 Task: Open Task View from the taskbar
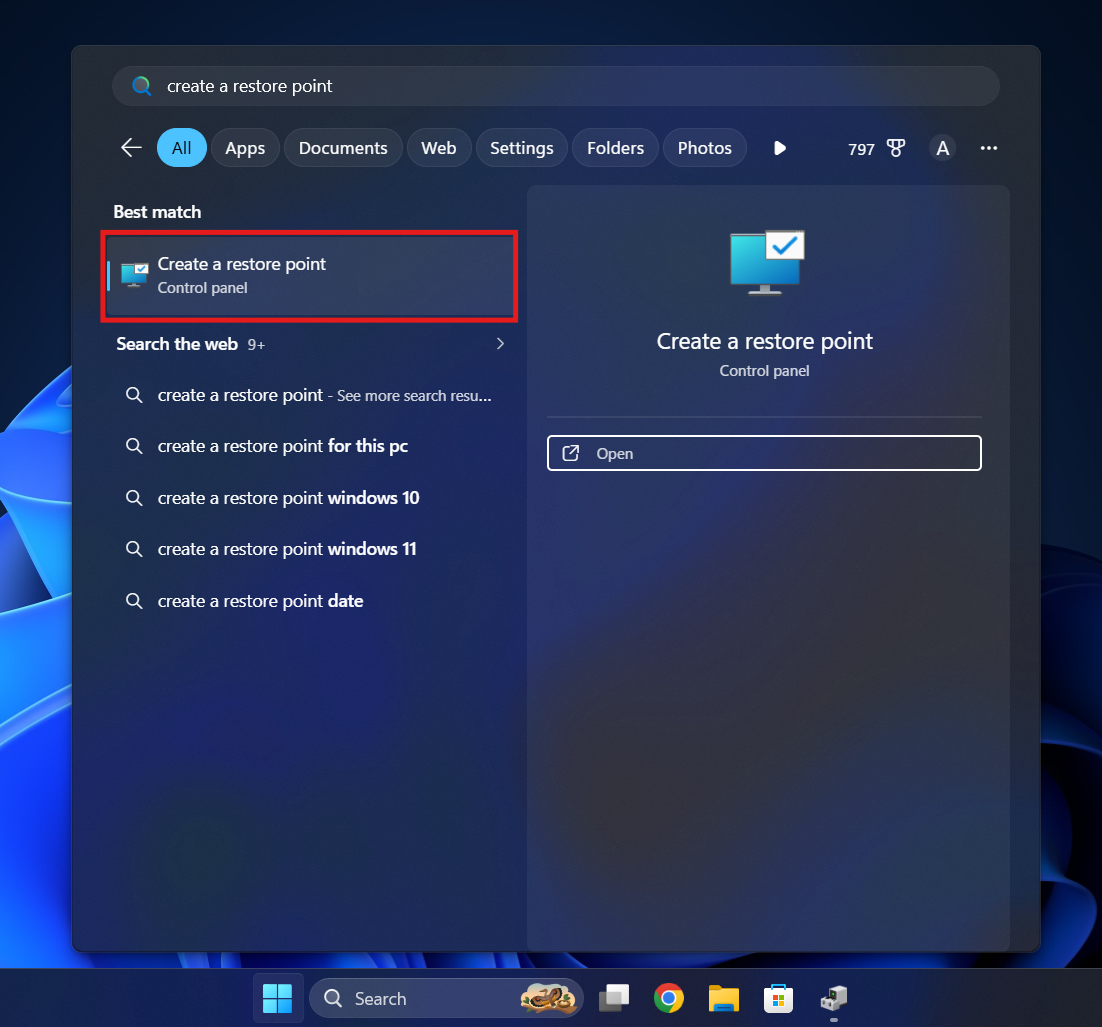pyautogui.click(x=613, y=997)
